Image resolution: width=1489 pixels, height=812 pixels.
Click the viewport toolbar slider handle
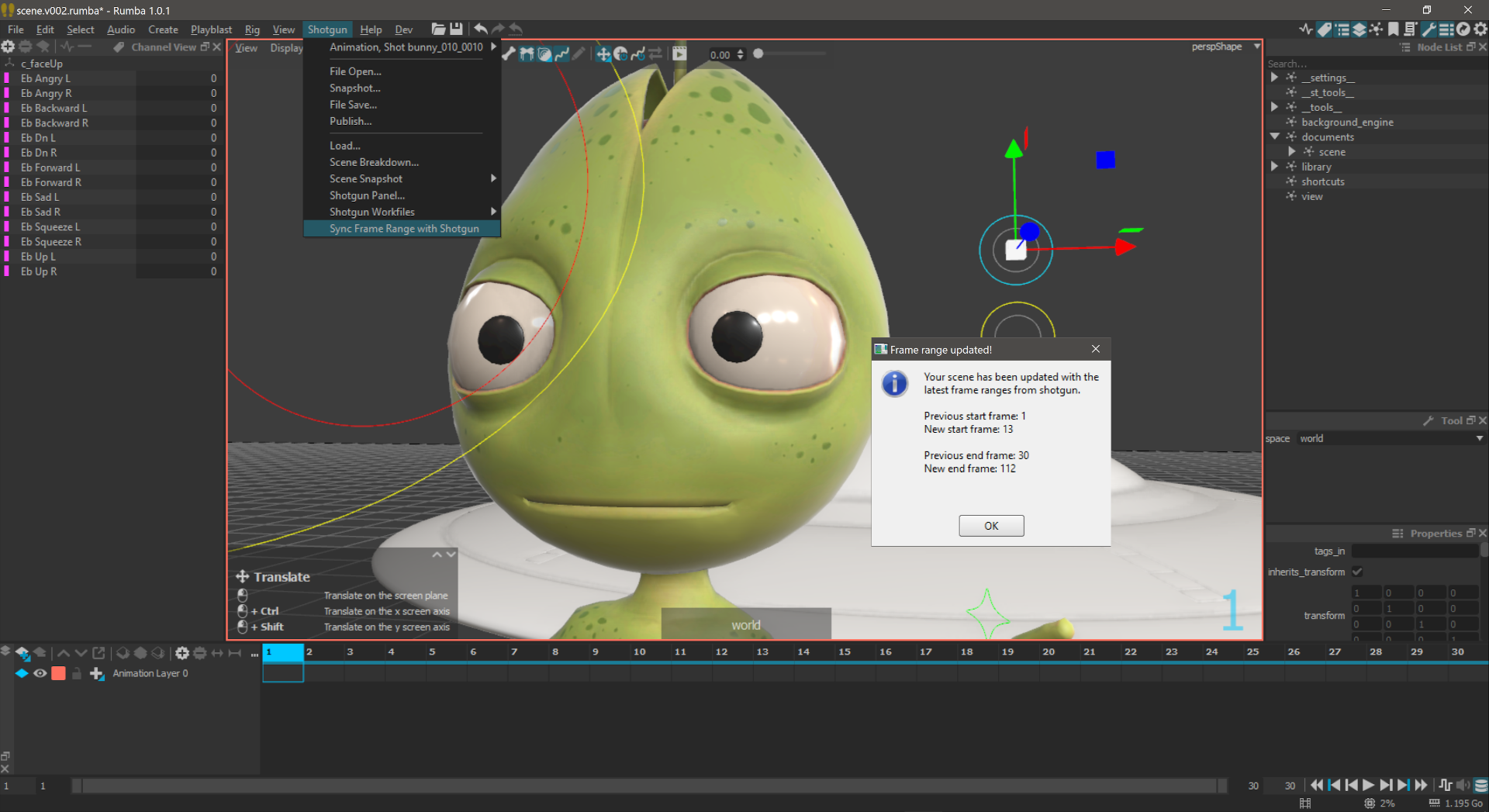pos(758,54)
